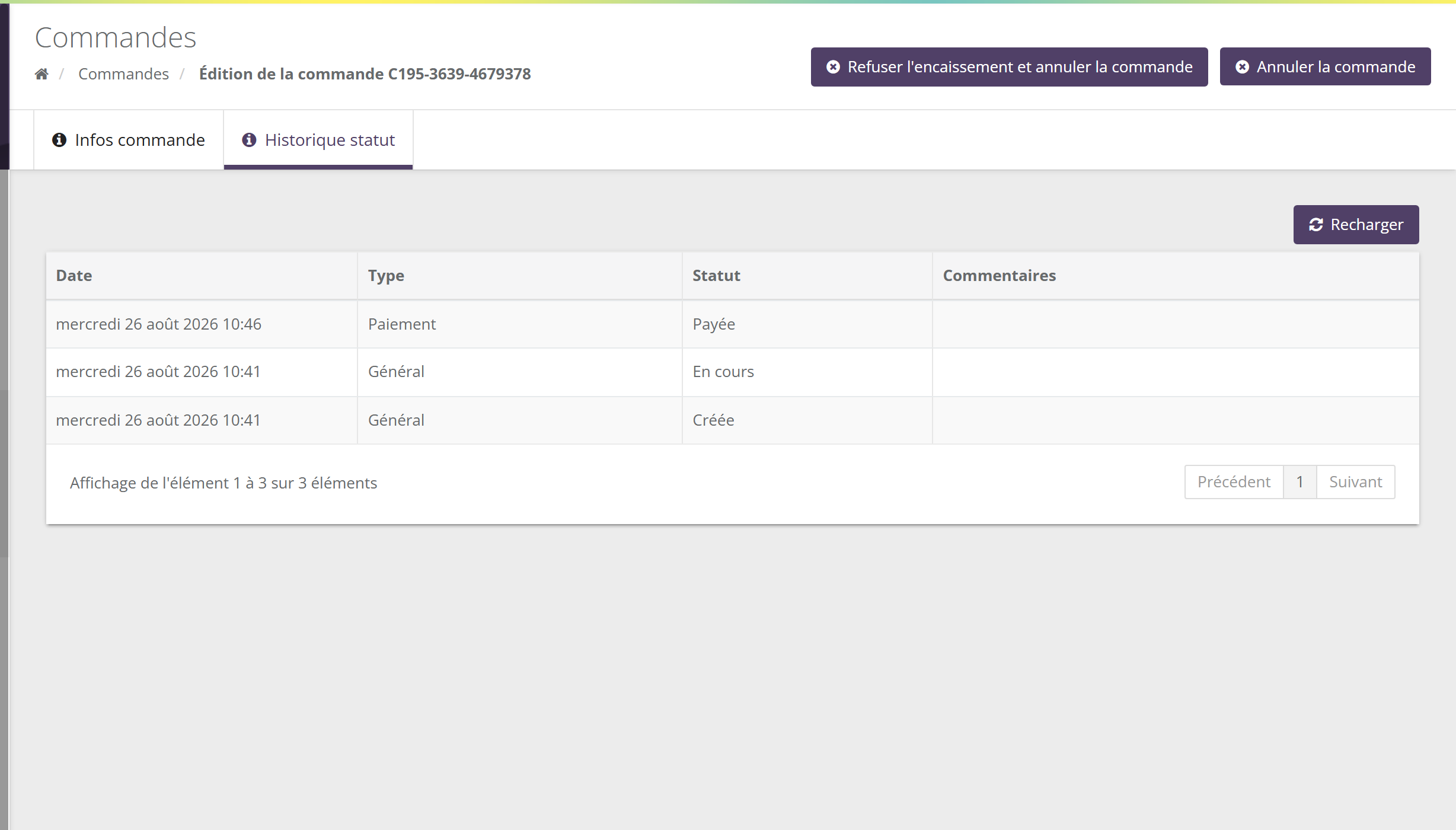Click the info icon on Infos commande tab
1456x830 pixels.
click(x=59, y=140)
